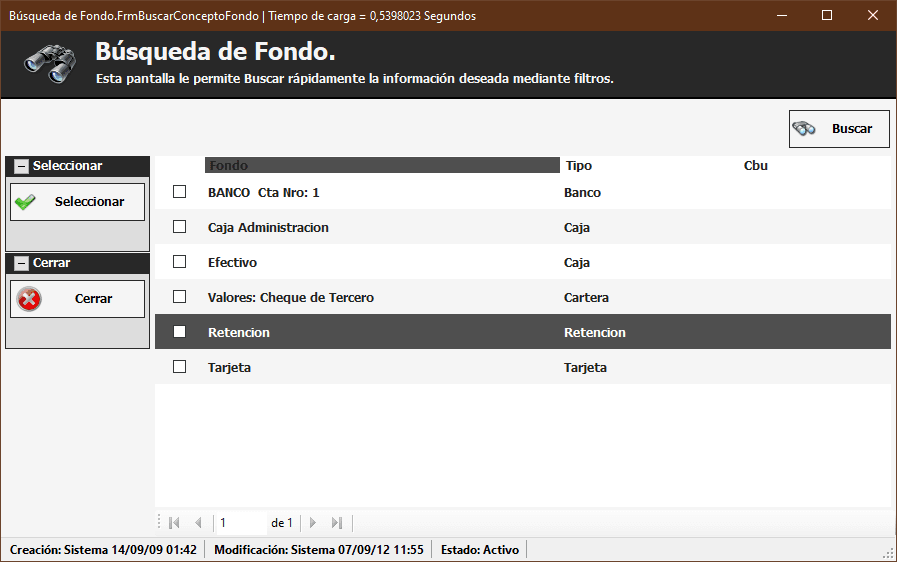The width and height of the screenshot is (897, 562).
Task: Select the Tarjeta row checkbox
Action: 180,367
